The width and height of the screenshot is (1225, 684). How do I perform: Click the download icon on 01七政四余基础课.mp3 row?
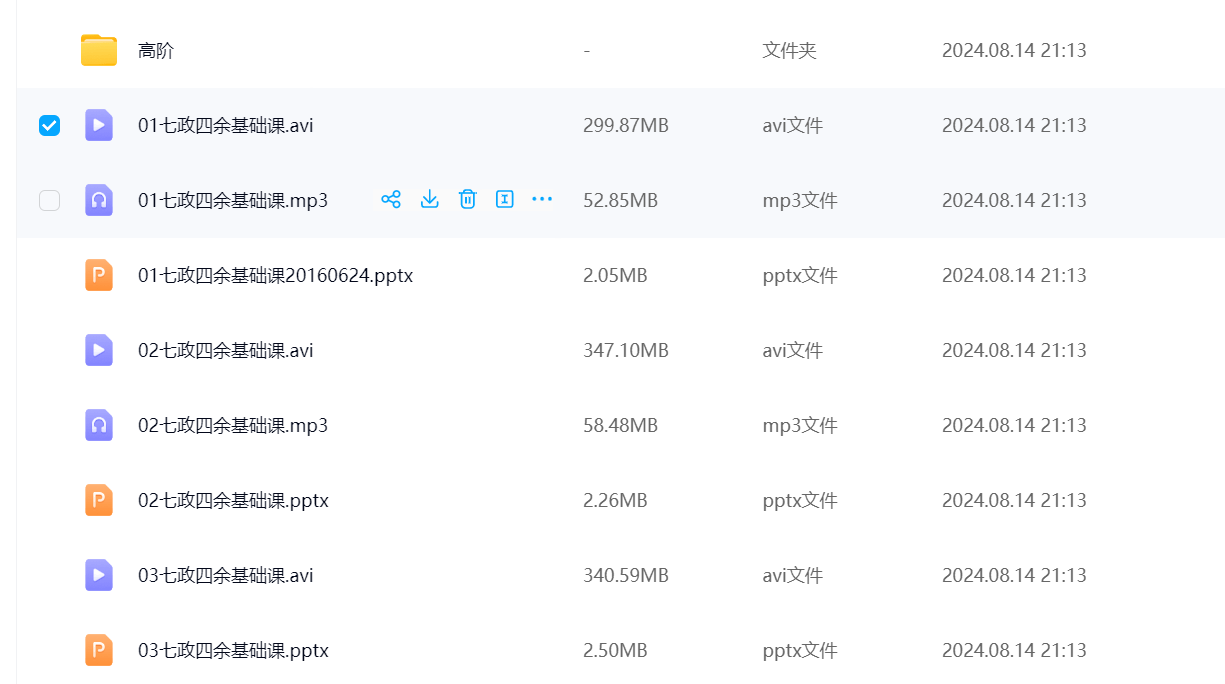pos(429,199)
